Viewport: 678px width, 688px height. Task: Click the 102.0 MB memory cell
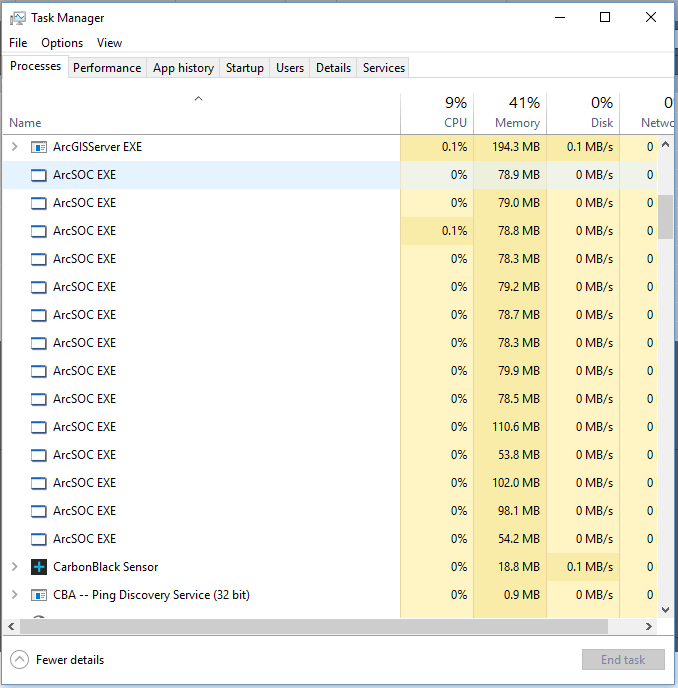click(x=510, y=483)
